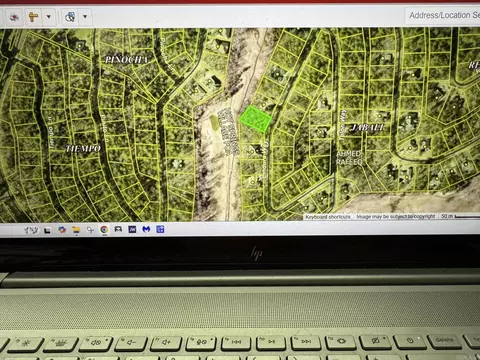Click the JABALI subdivision label

(x=367, y=127)
